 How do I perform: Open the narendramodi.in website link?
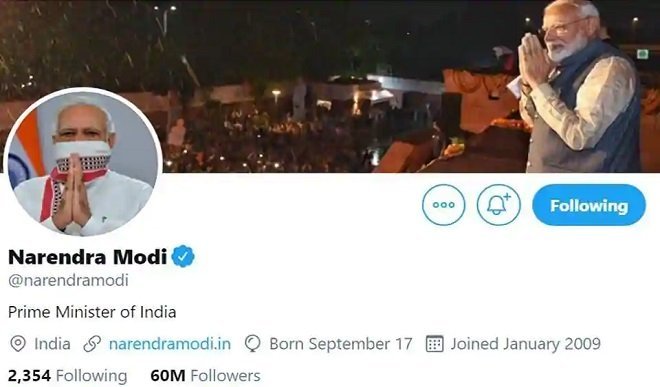[170, 344]
